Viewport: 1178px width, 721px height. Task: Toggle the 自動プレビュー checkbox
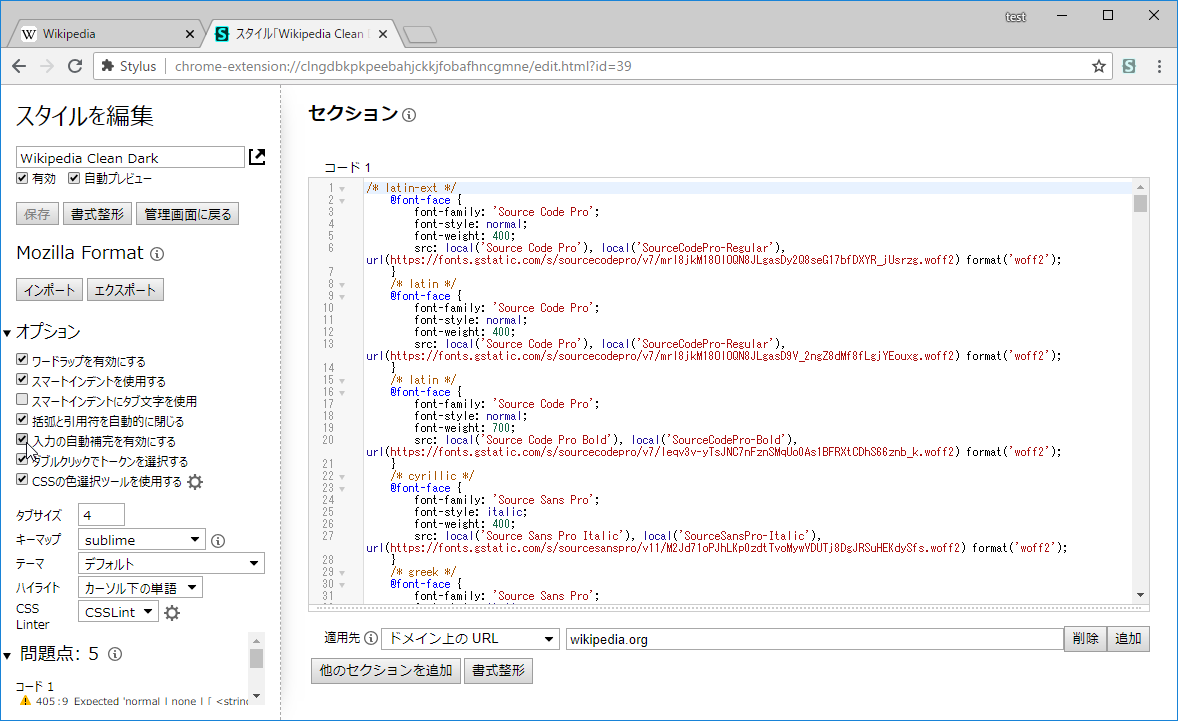(74, 178)
